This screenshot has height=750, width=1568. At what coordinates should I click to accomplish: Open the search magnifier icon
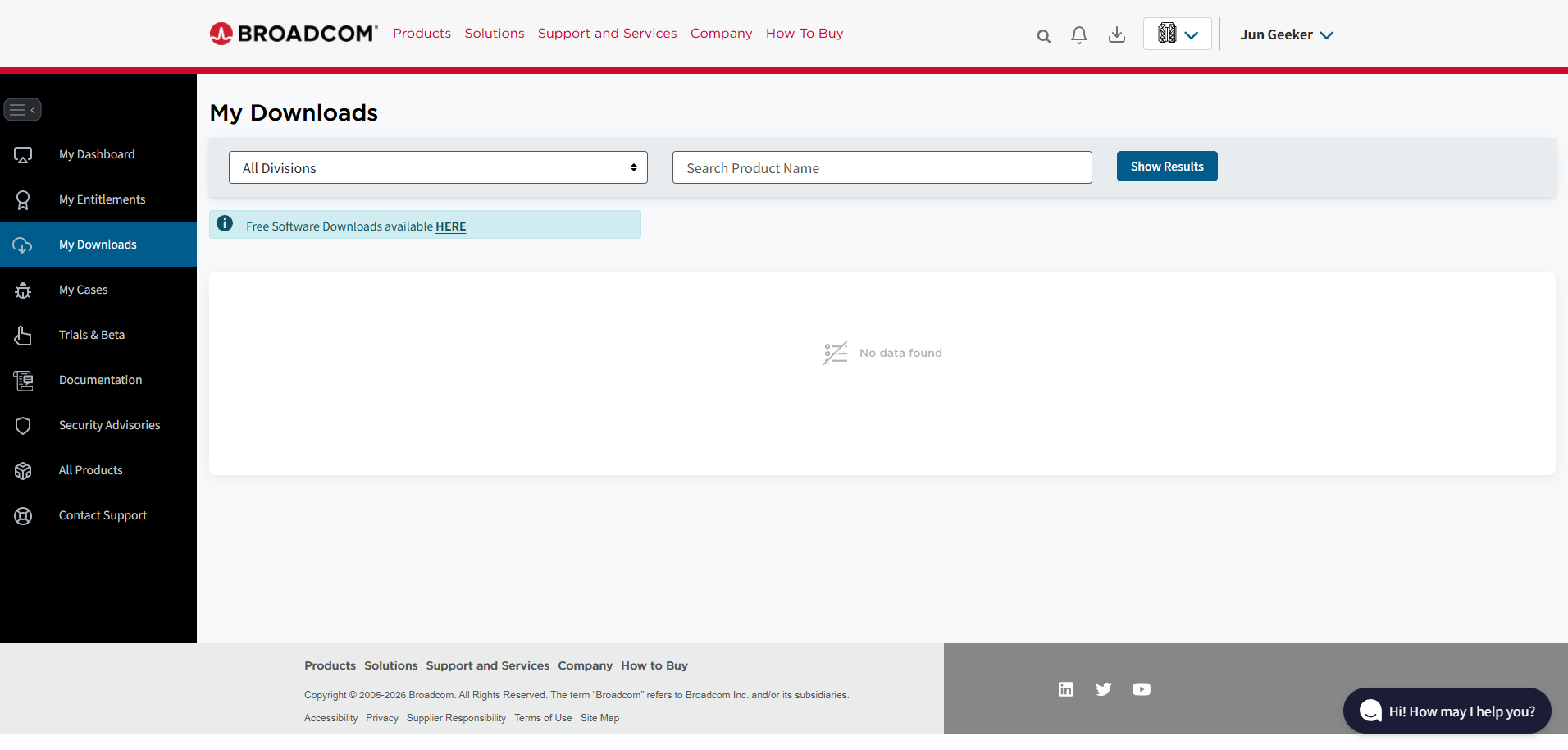pos(1043,35)
